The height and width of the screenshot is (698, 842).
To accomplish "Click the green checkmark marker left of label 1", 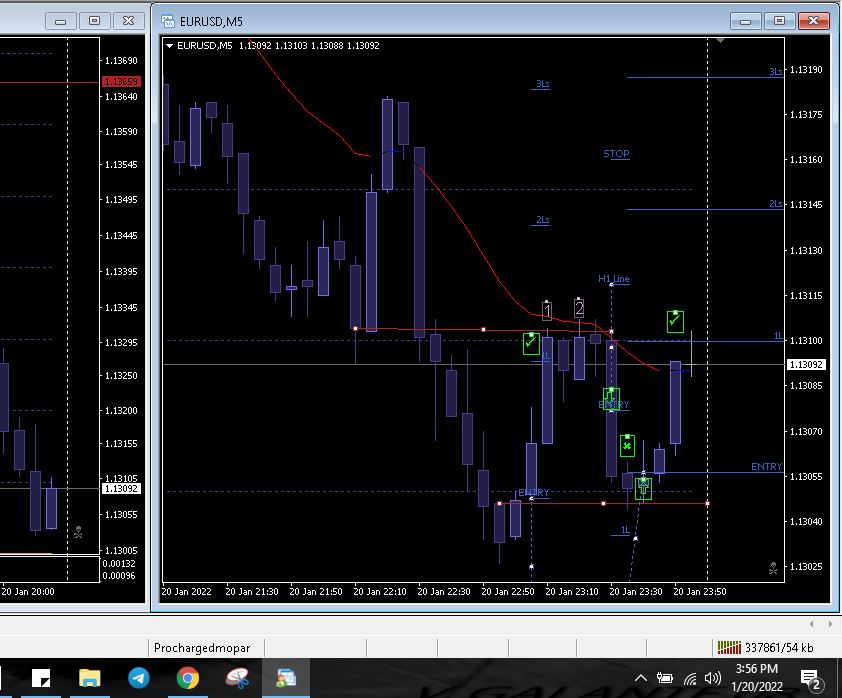I will click(x=530, y=343).
